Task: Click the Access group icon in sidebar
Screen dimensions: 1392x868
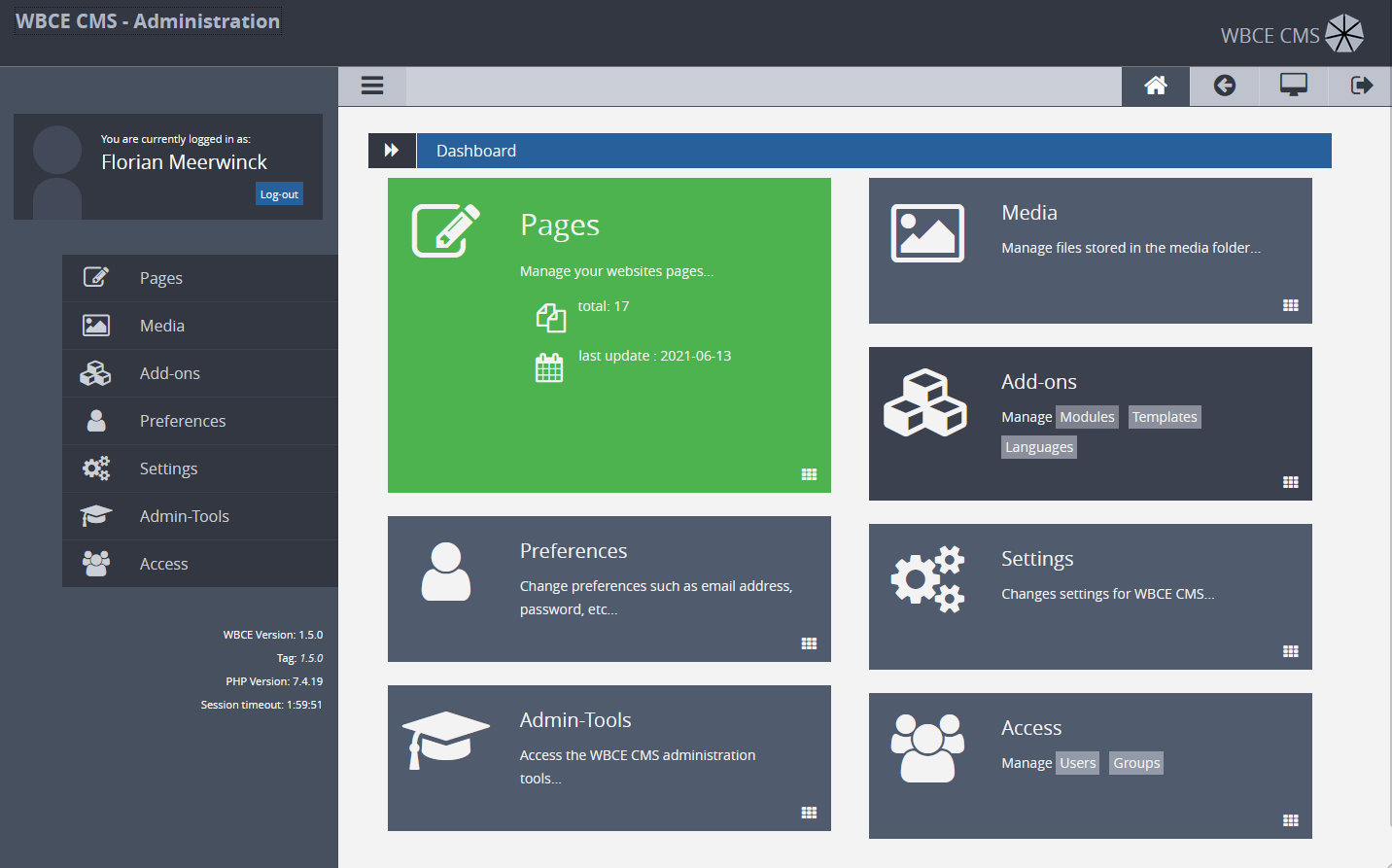Action: click(96, 564)
